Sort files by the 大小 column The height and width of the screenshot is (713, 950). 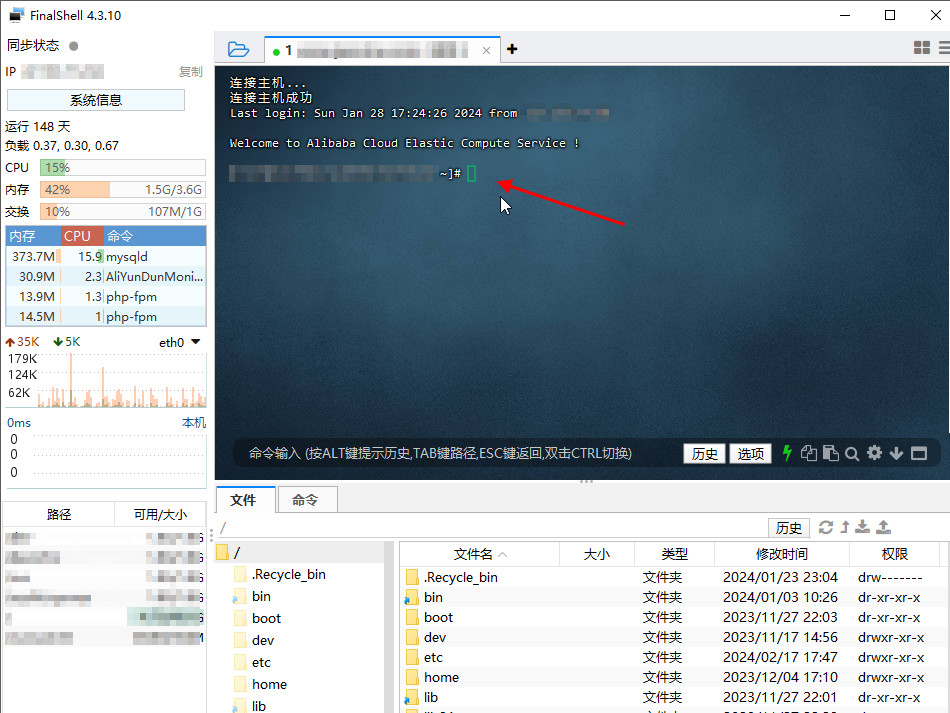pyautogui.click(x=597, y=554)
